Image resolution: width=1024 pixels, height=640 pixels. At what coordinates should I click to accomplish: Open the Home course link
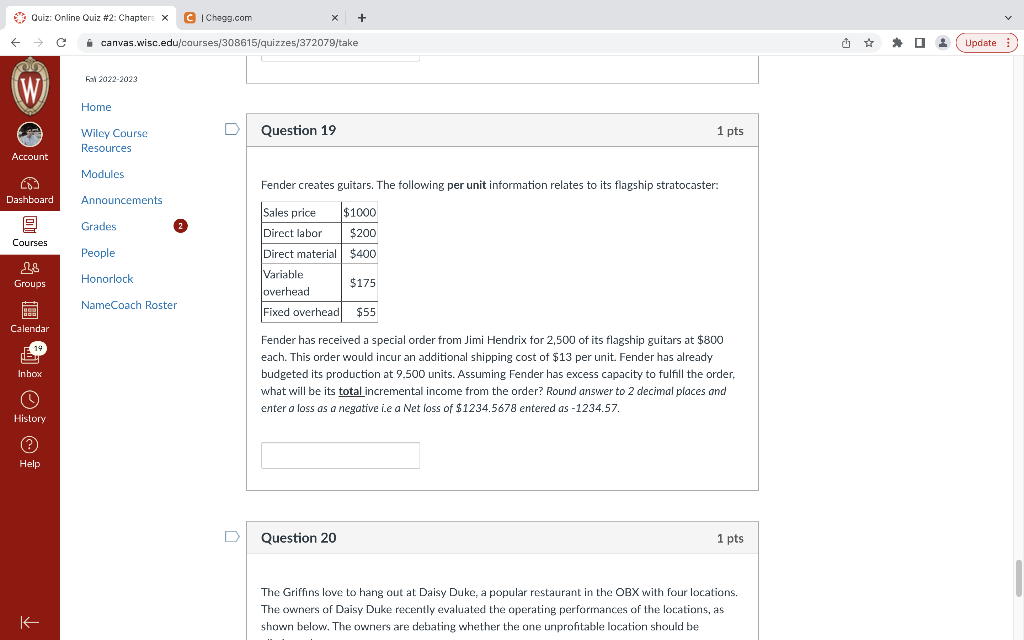tap(96, 107)
